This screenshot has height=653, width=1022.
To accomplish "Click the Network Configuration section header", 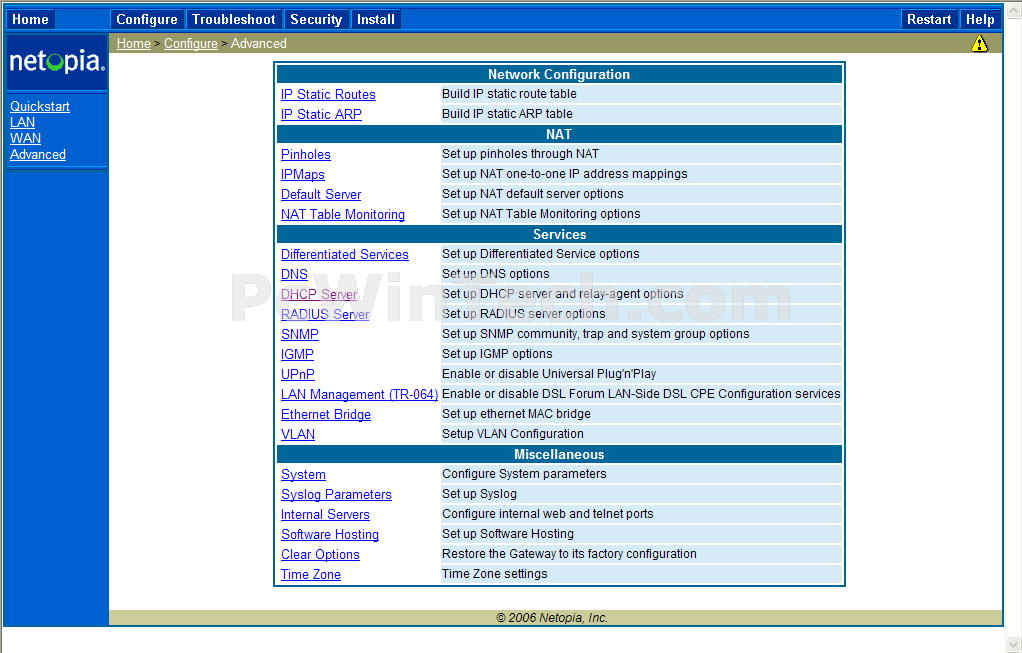I will 559,74.
